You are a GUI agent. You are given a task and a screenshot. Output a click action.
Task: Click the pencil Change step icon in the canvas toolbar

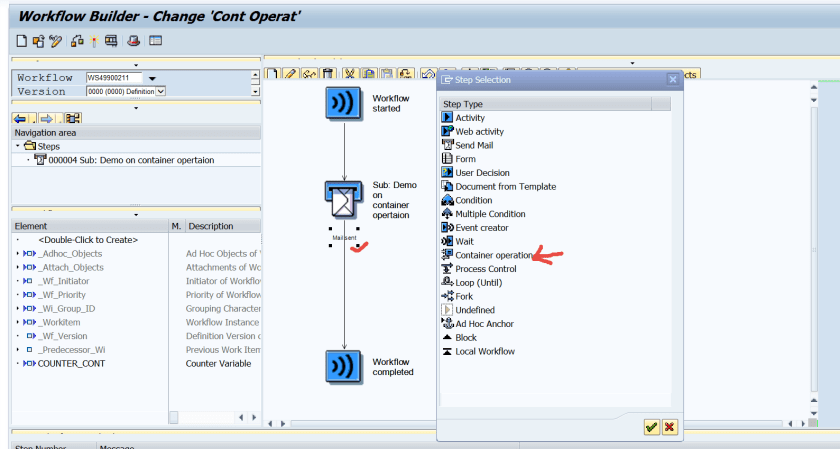tap(291, 74)
